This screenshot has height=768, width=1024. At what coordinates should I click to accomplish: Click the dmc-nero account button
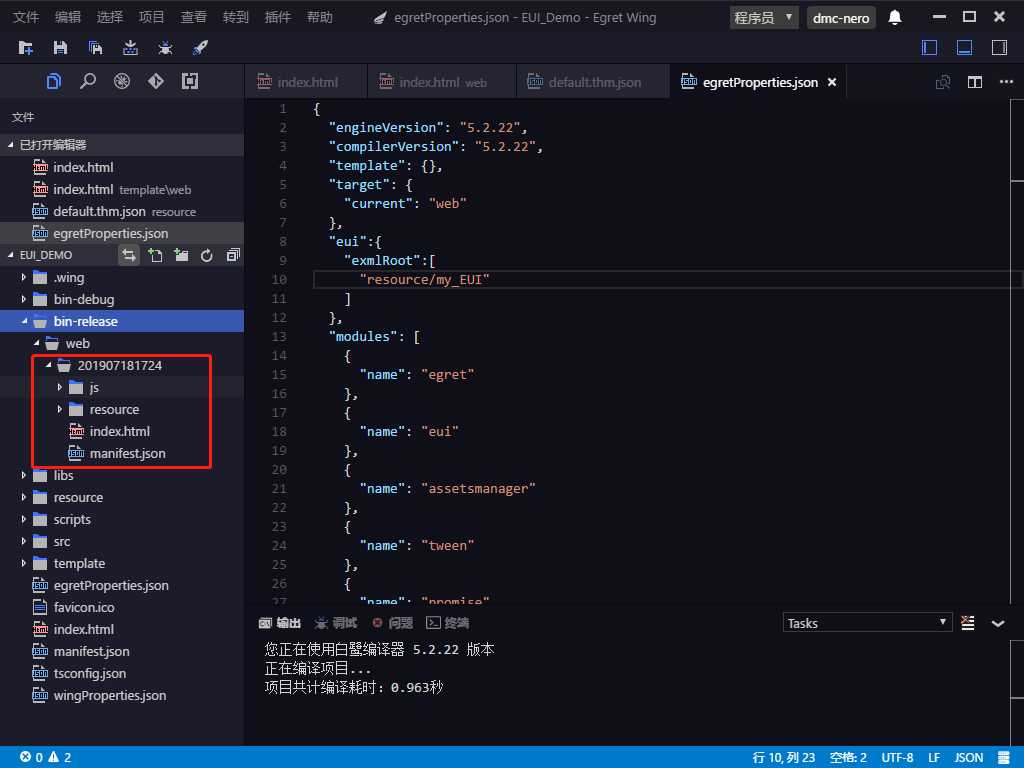(x=840, y=18)
